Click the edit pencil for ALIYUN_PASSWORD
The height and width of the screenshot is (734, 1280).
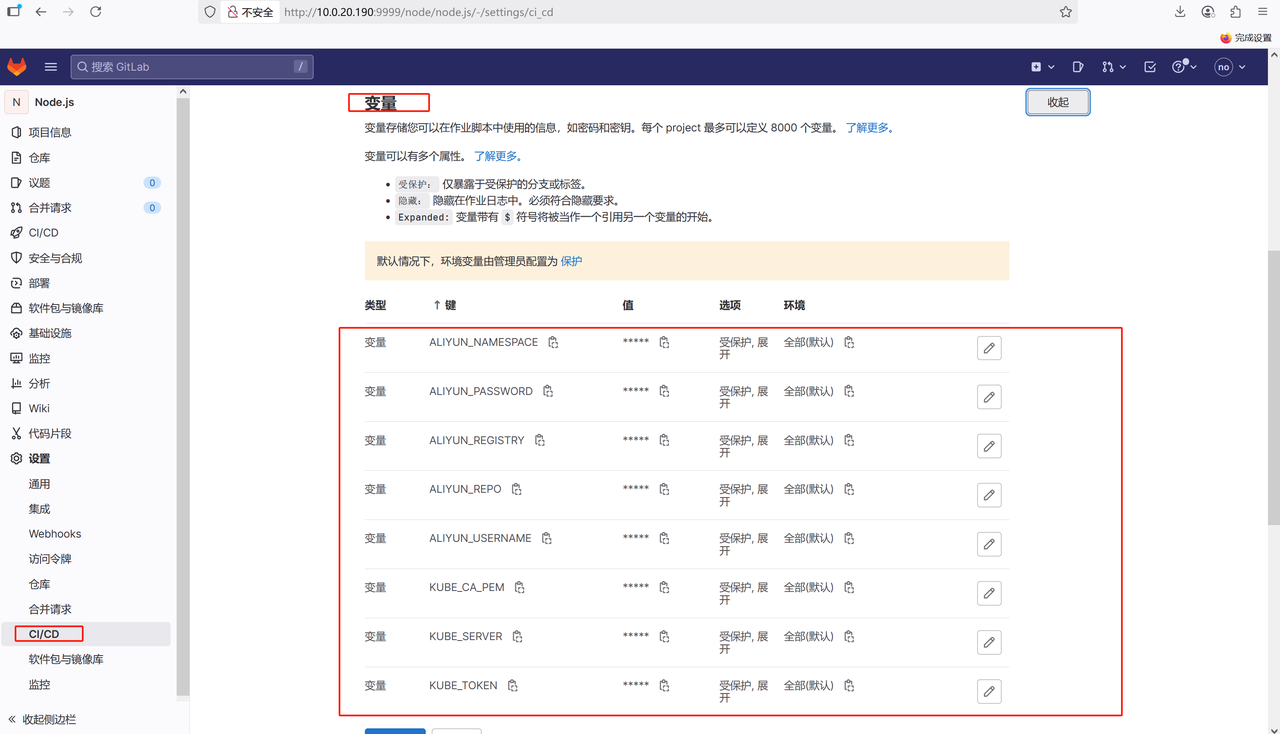988,397
